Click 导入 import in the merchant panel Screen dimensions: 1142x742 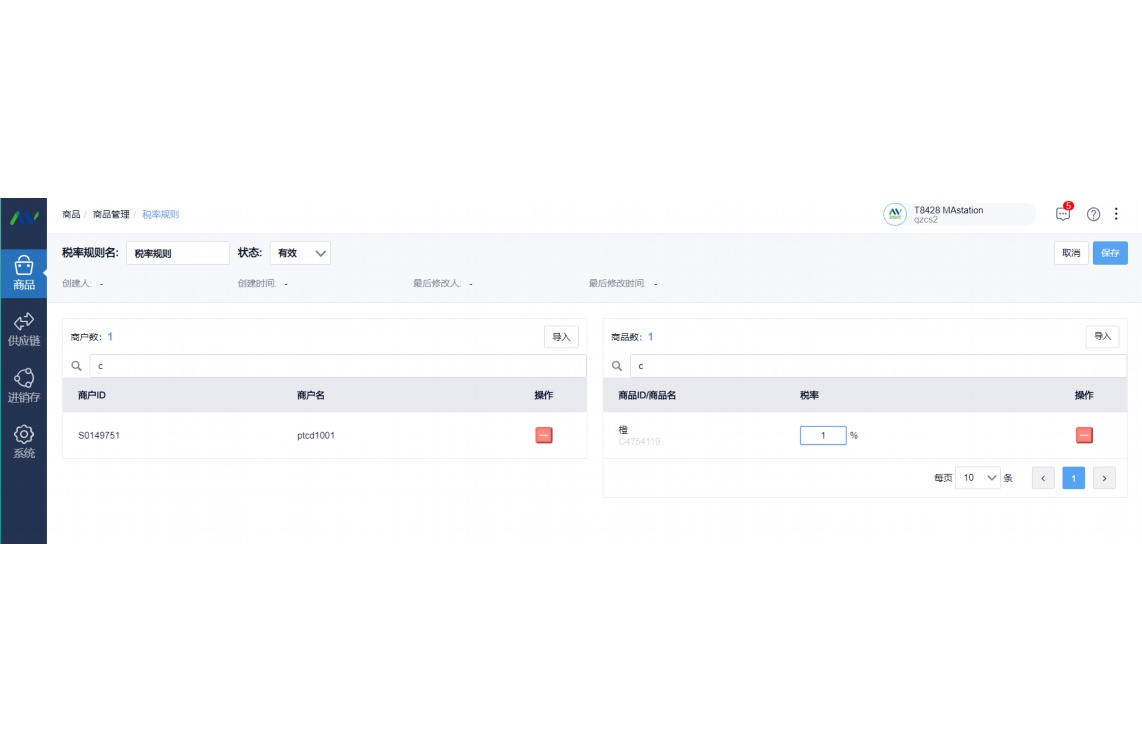pos(561,336)
